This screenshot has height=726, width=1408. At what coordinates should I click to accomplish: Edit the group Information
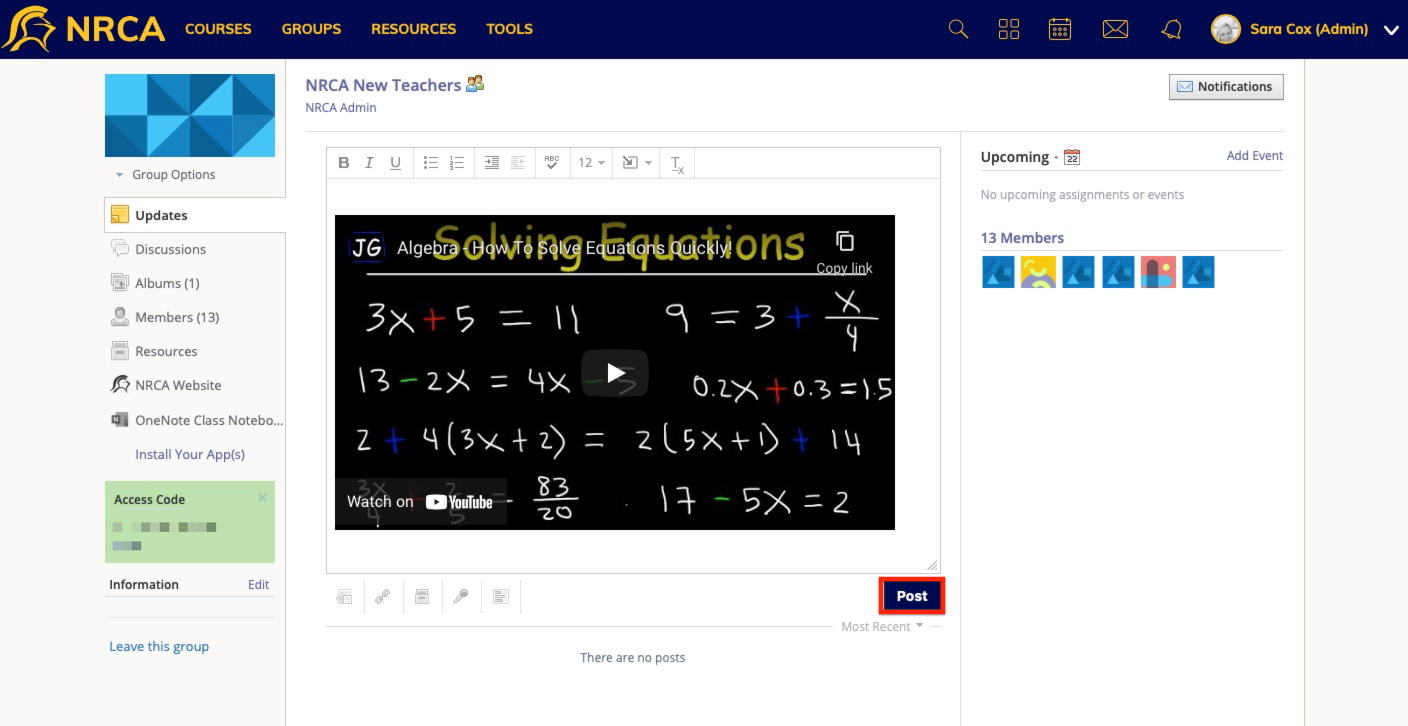pos(258,585)
